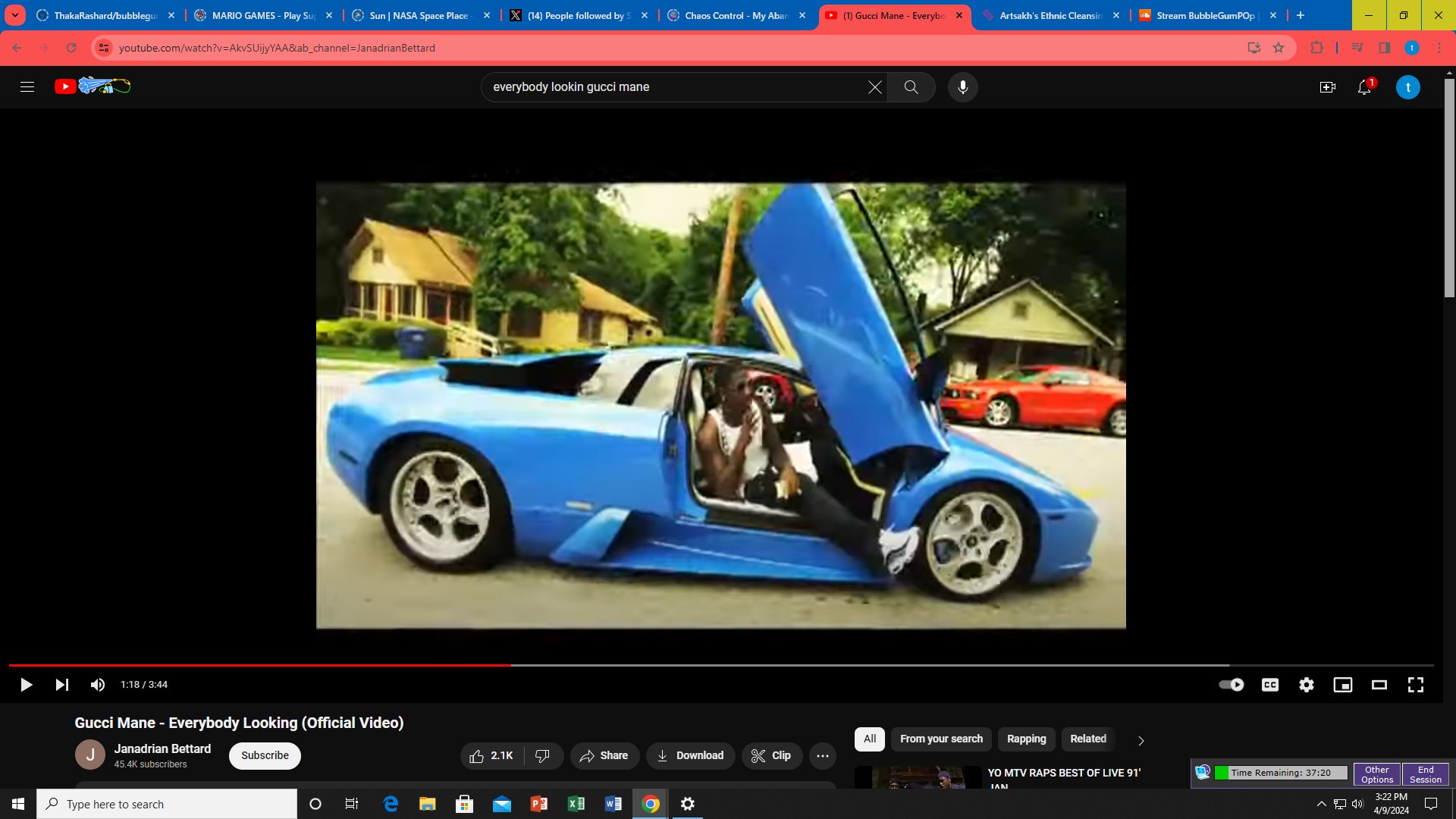This screenshot has height=819, width=1456.
Task: Click End Session button
Action: [1426, 774]
